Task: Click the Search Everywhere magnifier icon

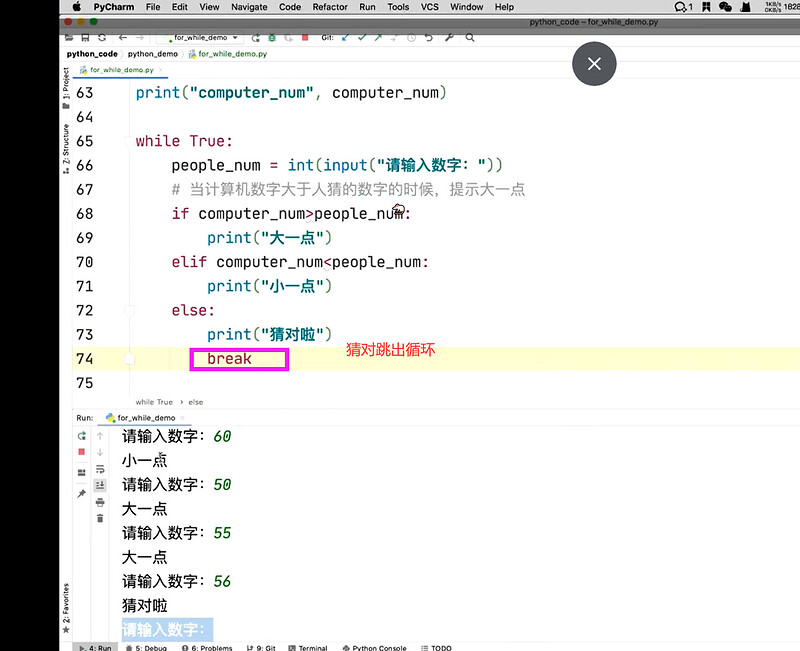Action: [x=470, y=38]
